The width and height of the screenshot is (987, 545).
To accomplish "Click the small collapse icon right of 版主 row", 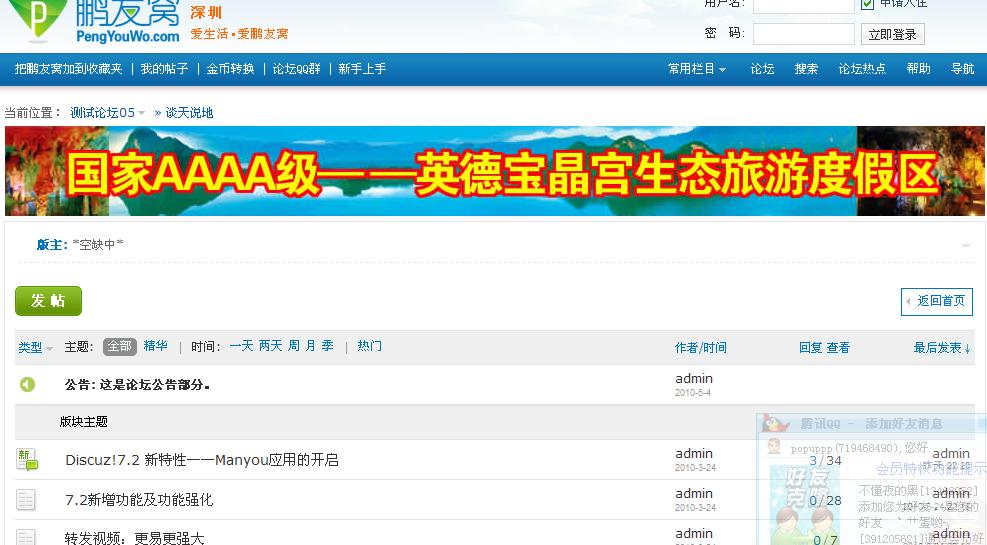I will tap(966, 245).
